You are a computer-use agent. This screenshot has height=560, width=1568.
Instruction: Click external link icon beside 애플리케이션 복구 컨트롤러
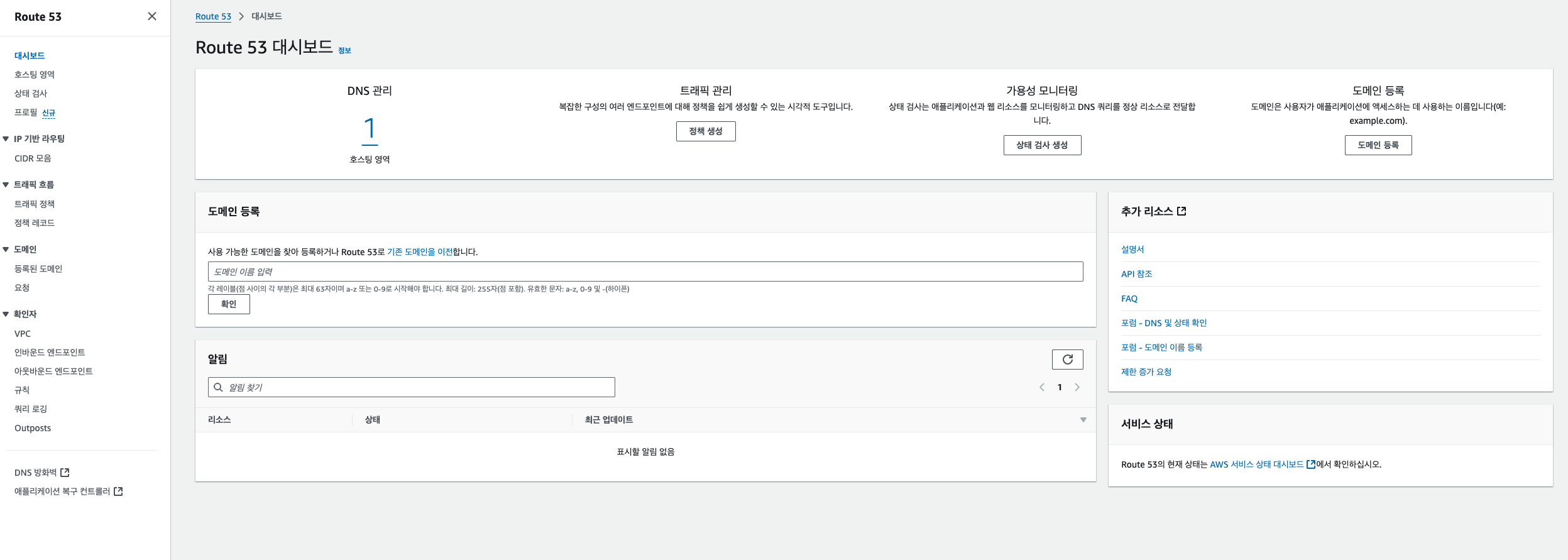click(118, 491)
